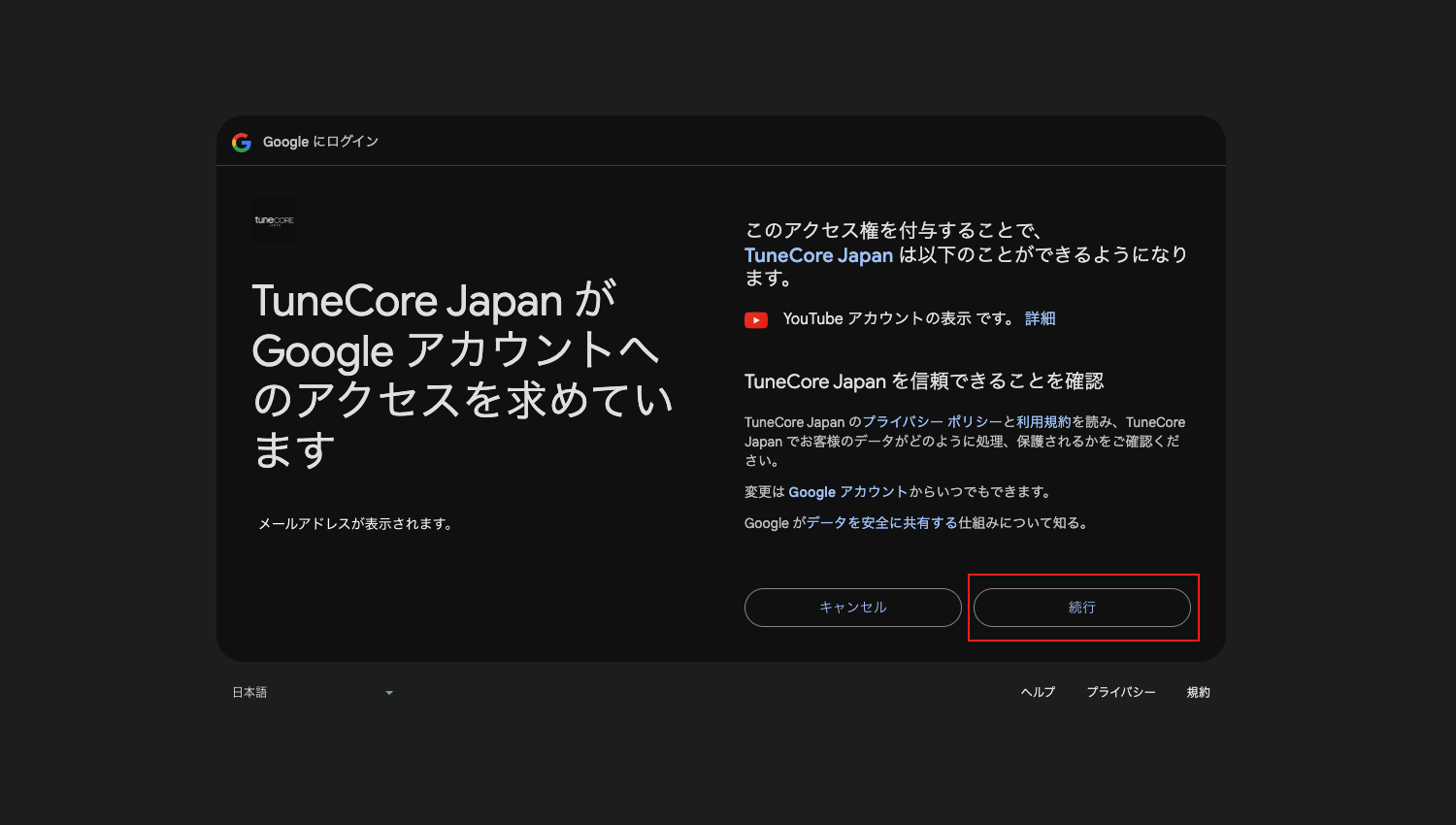This screenshot has width=1456, height=825.
Task: Open the 詳細 details link for YouTube access
Action: coord(1040,318)
